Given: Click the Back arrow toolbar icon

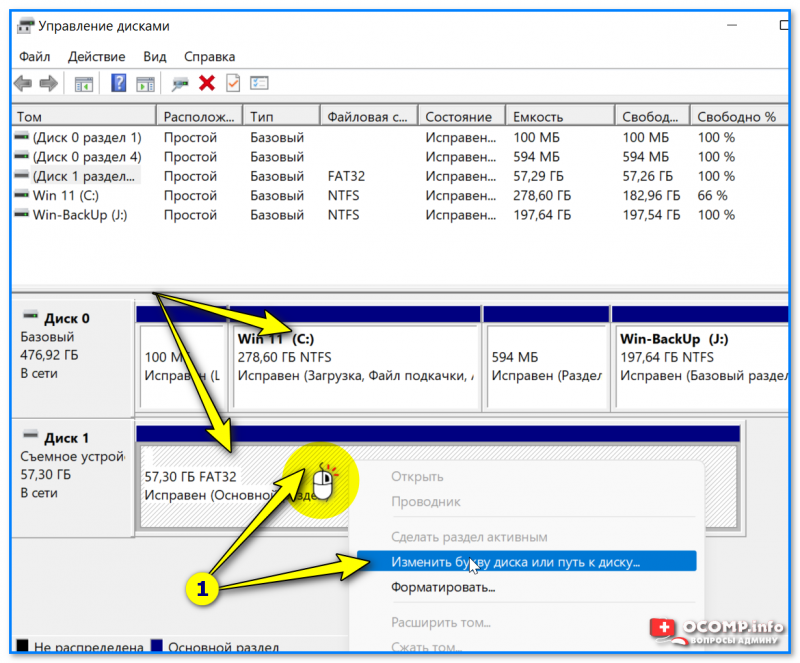Looking at the screenshot, I should (x=23, y=83).
